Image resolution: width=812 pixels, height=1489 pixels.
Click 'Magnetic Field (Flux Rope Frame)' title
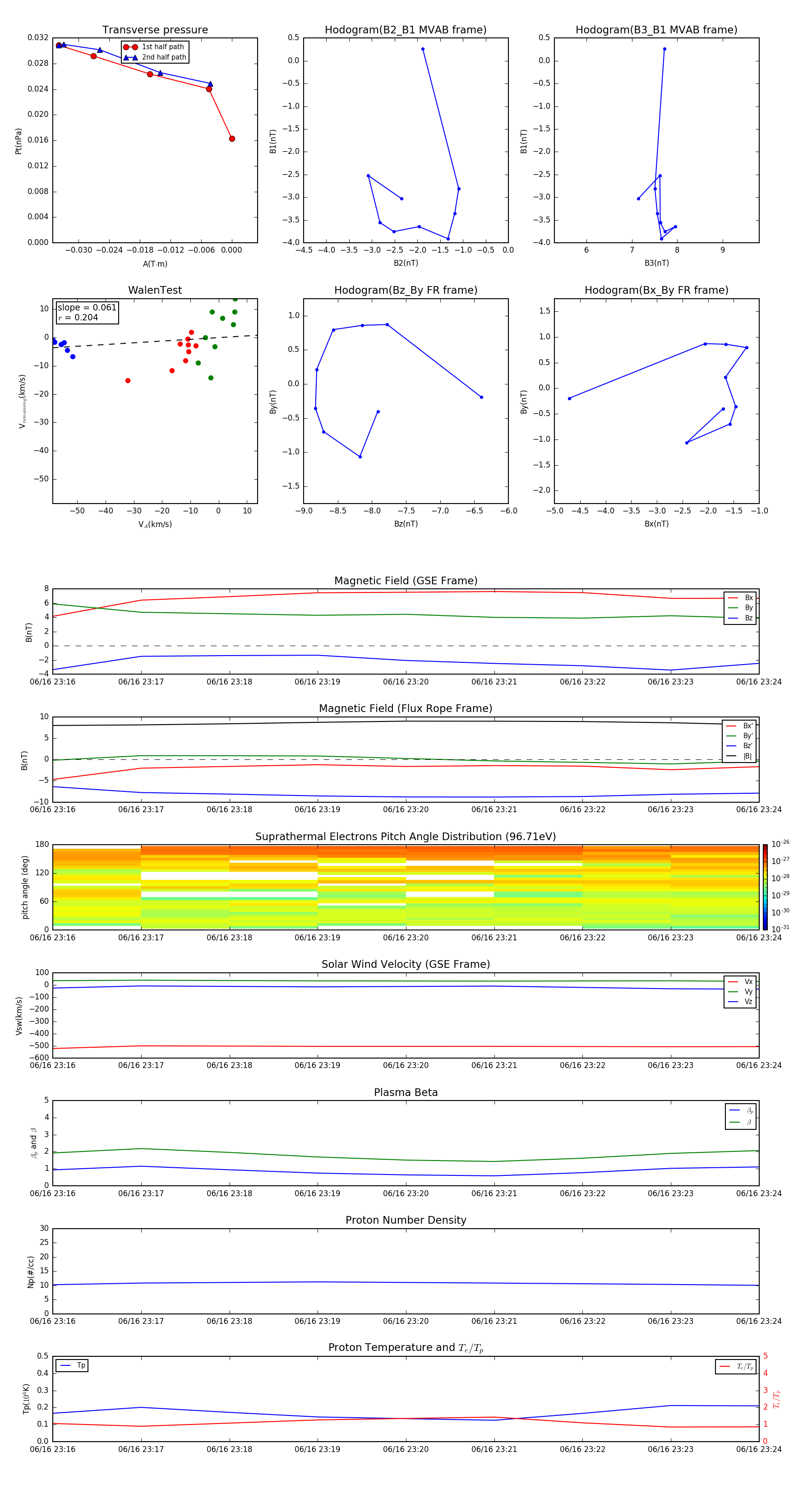click(406, 709)
